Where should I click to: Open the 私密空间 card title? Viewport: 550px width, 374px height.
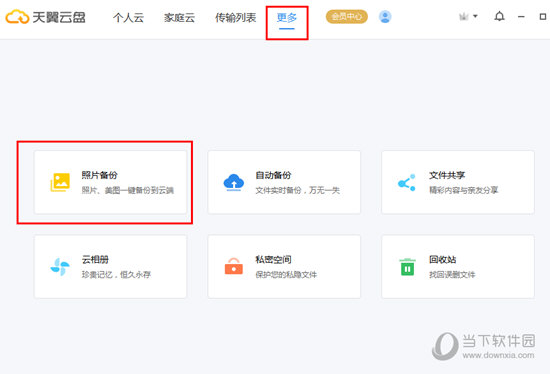(x=273, y=260)
